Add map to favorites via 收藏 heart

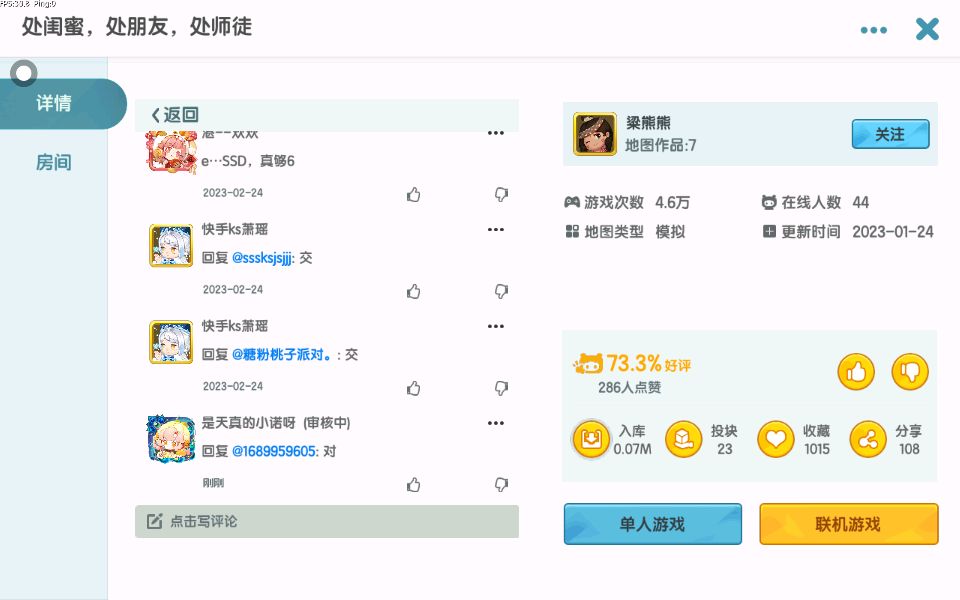click(x=775, y=439)
